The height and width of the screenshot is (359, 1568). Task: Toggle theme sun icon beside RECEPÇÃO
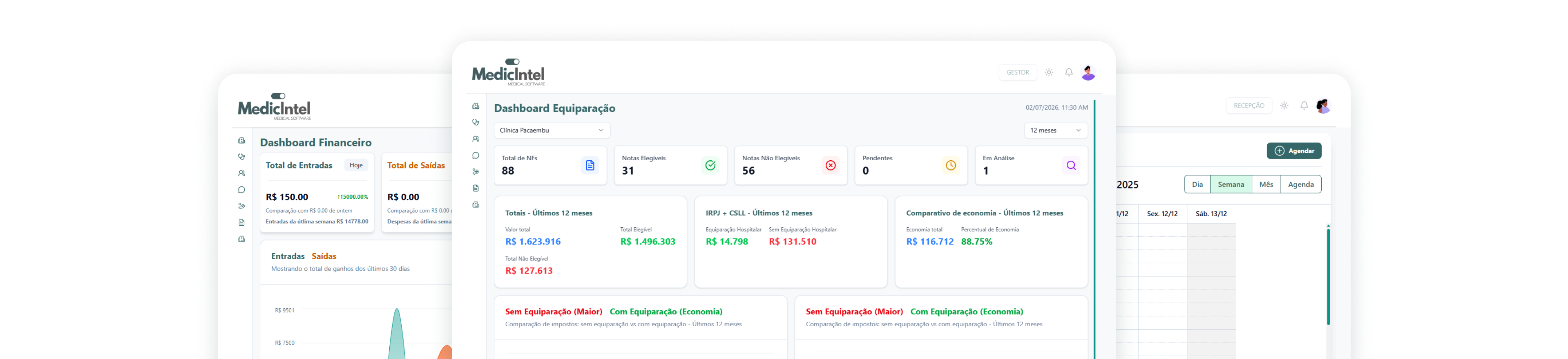[x=1284, y=105]
